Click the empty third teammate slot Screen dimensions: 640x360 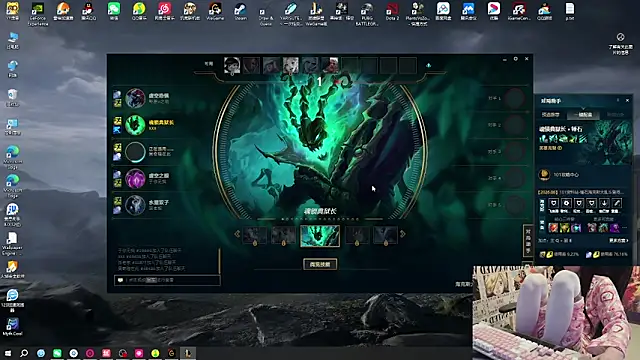coord(135,151)
